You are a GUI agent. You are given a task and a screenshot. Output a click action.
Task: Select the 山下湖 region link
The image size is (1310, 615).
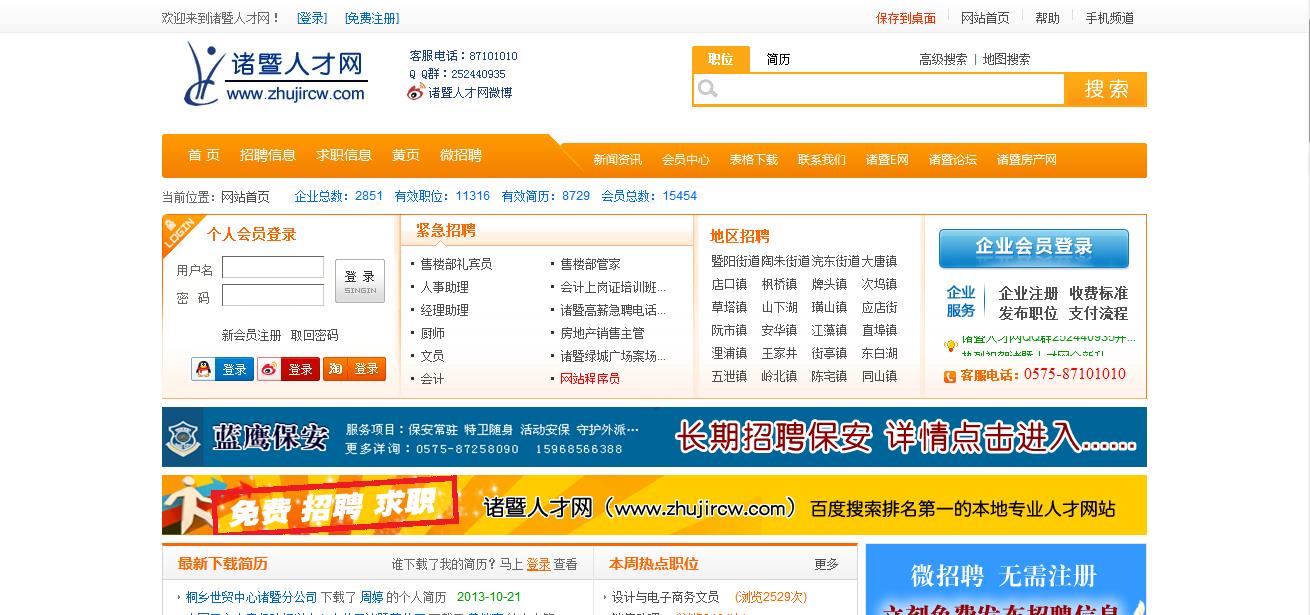[x=780, y=307]
